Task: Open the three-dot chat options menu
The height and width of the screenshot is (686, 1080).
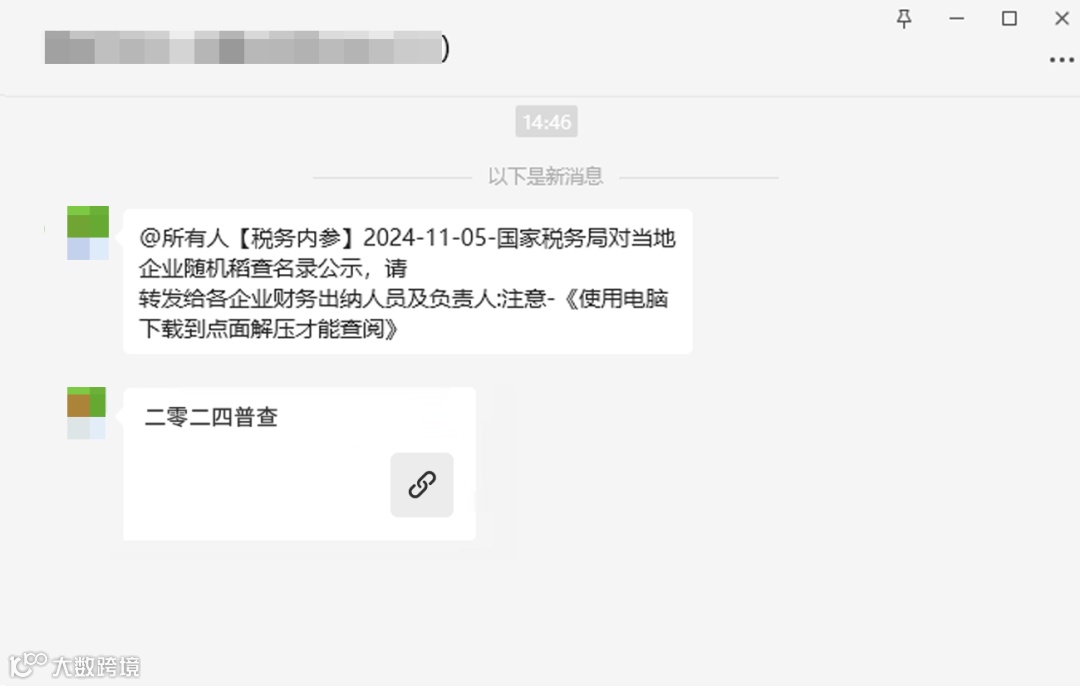Action: [1061, 60]
